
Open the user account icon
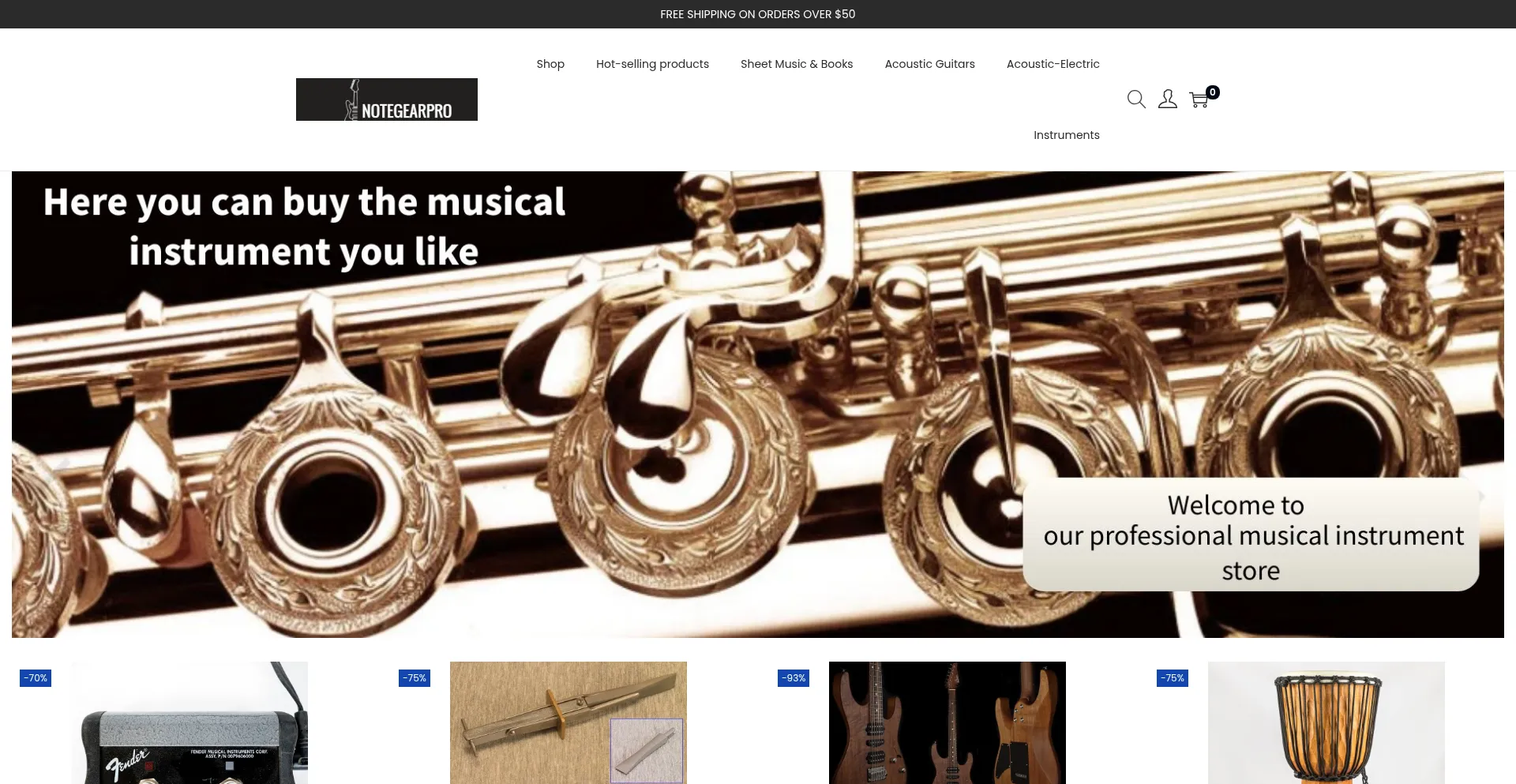point(1168,99)
